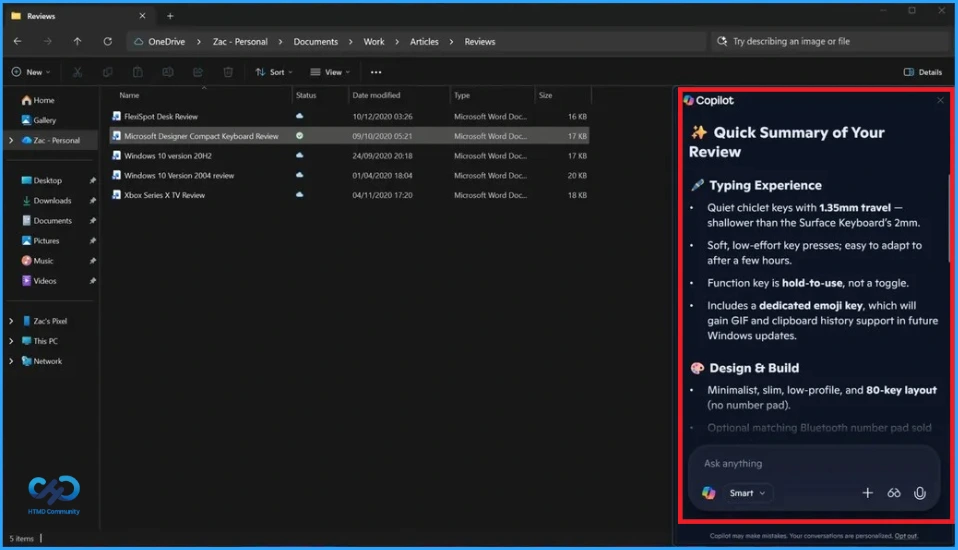Open the Smart mode dropdown in Copilot
958x550 pixels.
747,493
